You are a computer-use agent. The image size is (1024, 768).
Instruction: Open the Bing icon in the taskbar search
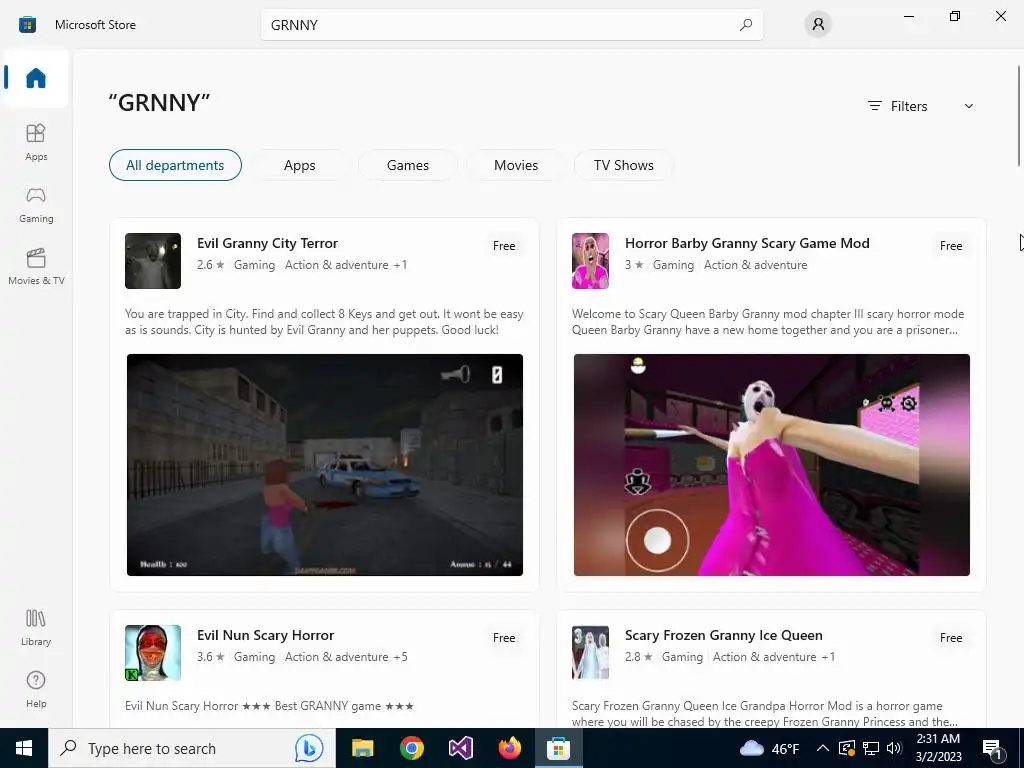click(308, 748)
